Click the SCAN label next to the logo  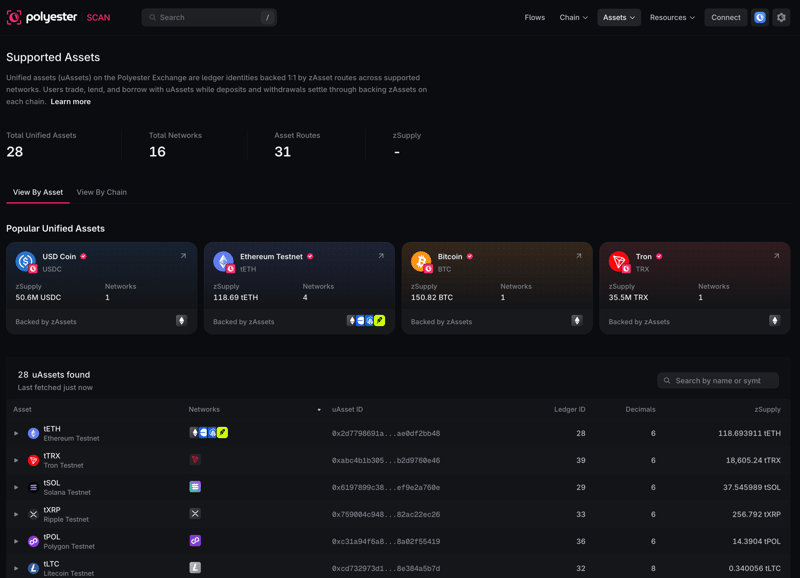pyautogui.click(x=98, y=17)
